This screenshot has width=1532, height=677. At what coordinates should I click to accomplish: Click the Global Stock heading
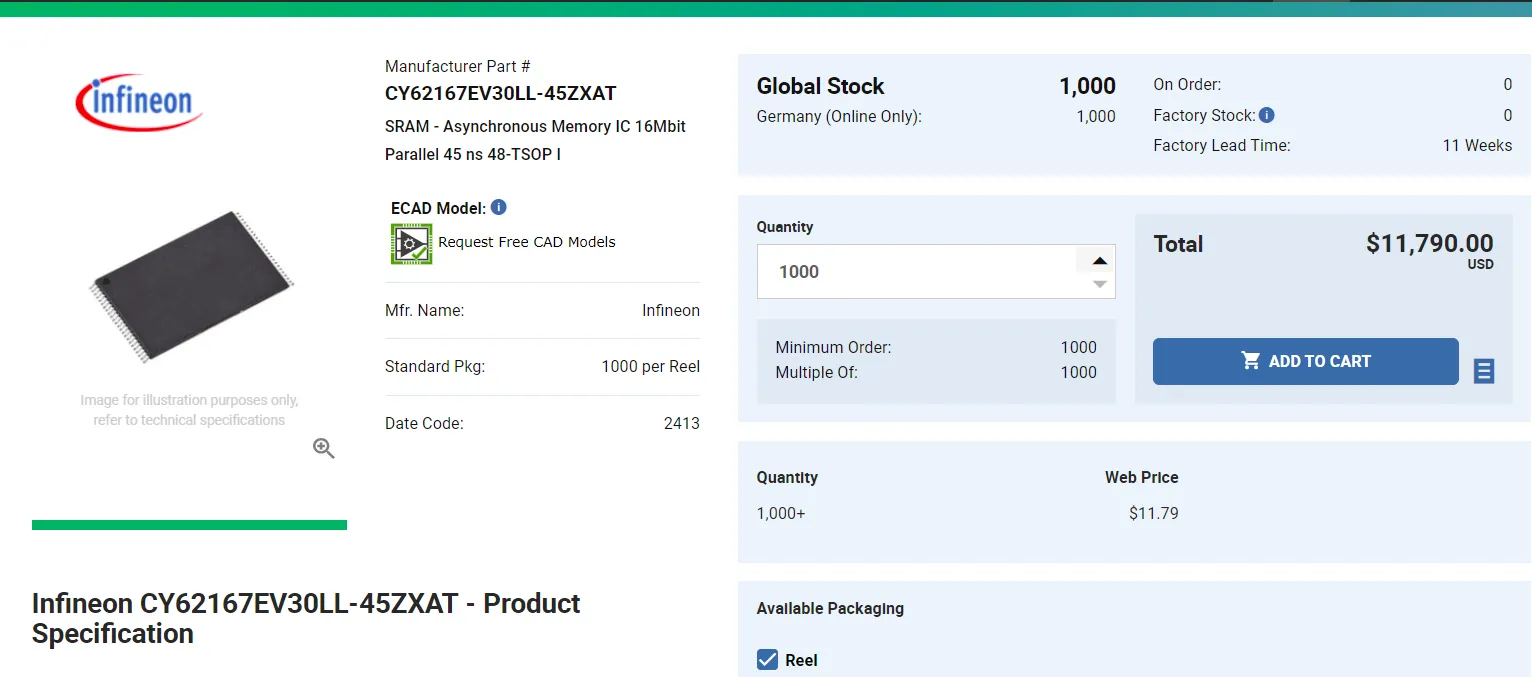821,86
